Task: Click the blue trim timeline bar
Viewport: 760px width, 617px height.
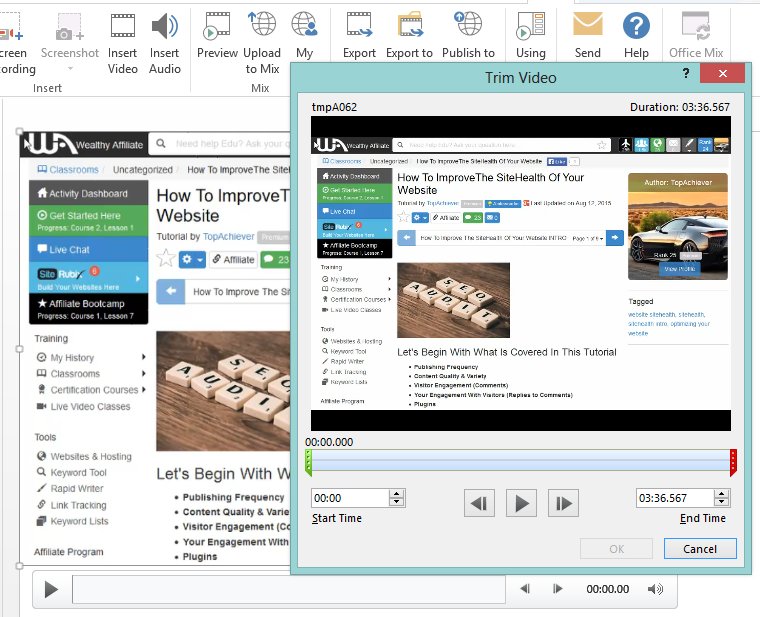Action: click(521, 462)
